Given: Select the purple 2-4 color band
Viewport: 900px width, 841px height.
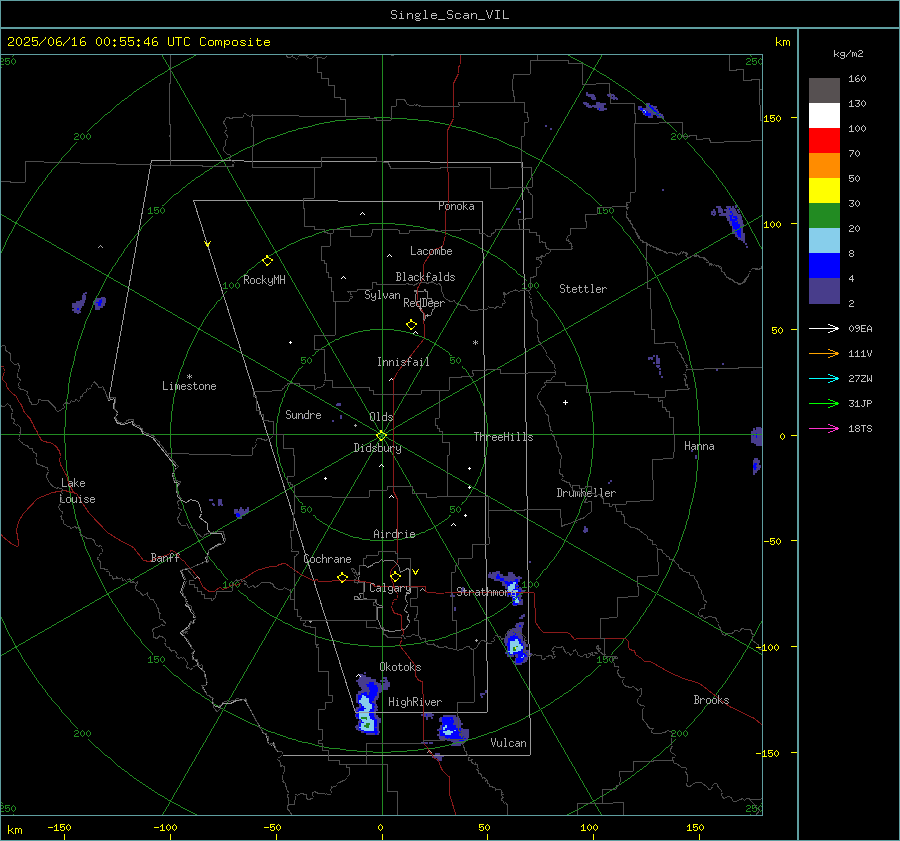Looking at the screenshot, I should pyautogui.click(x=824, y=291).
